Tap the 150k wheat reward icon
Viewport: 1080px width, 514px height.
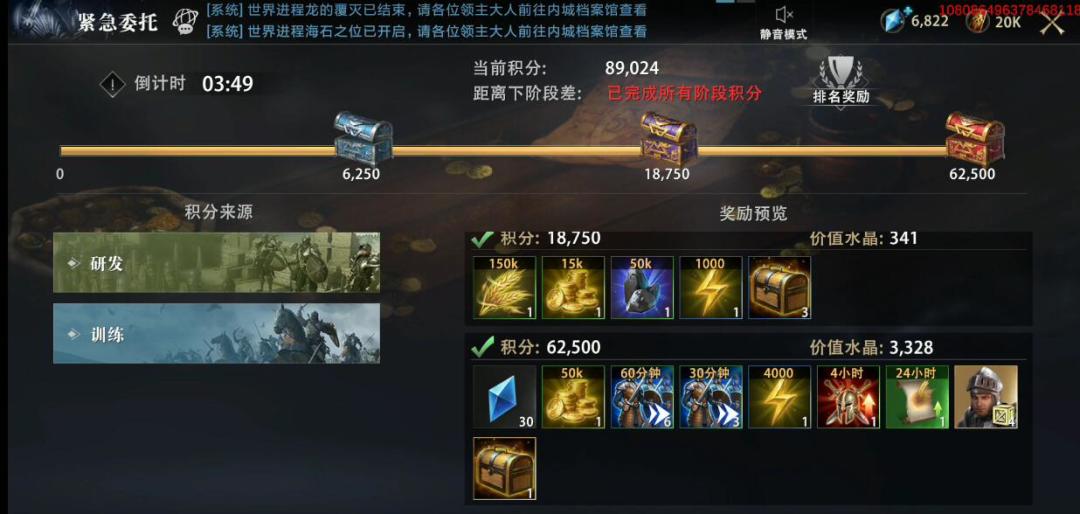505,287
